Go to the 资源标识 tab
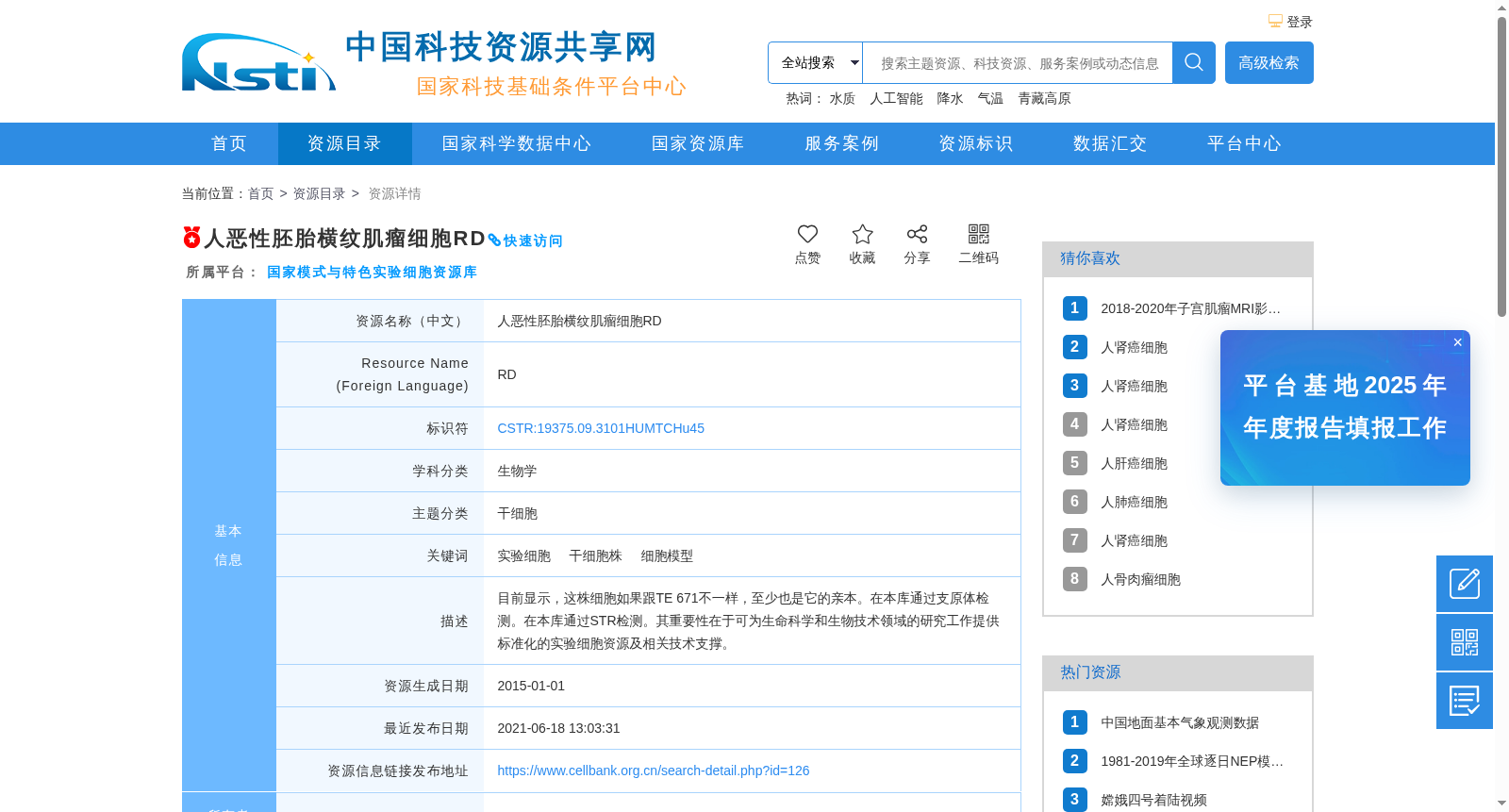The width and height of the screenshot is (1509, 812). 975,143
